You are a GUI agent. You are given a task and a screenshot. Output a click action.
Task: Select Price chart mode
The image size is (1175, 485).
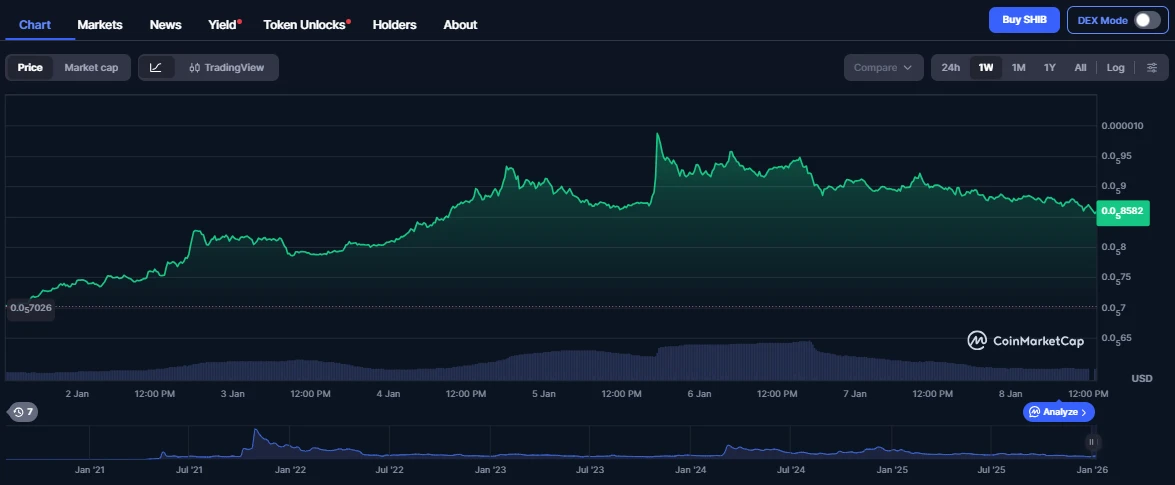click(x=30, y=67)
